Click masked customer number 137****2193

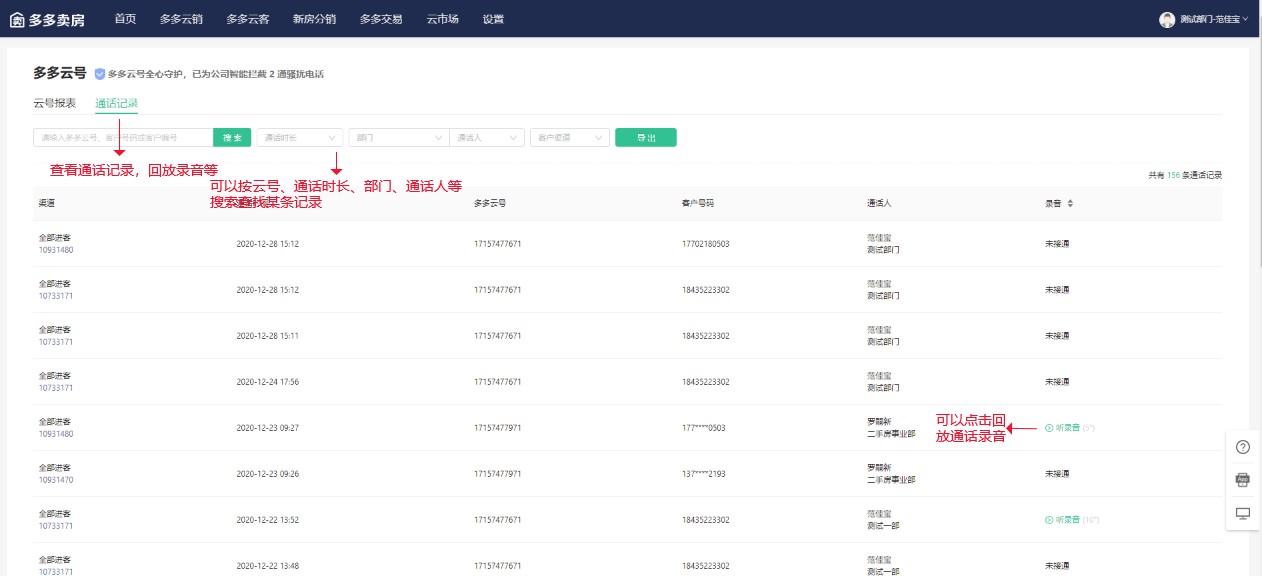(704, 474)
